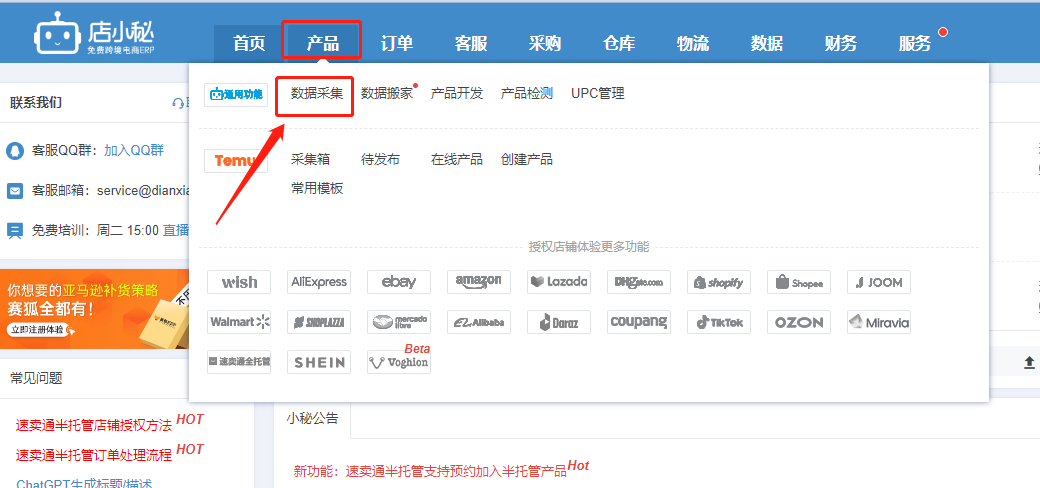Viewport: 1040px width, 488px height.
Task: Select 数据采集 in the dropdown
Action: point(317,93)
